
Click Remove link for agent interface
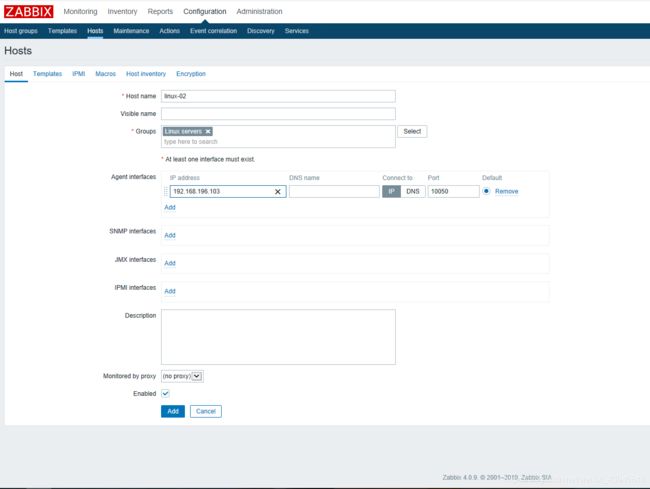coord(507,191)
